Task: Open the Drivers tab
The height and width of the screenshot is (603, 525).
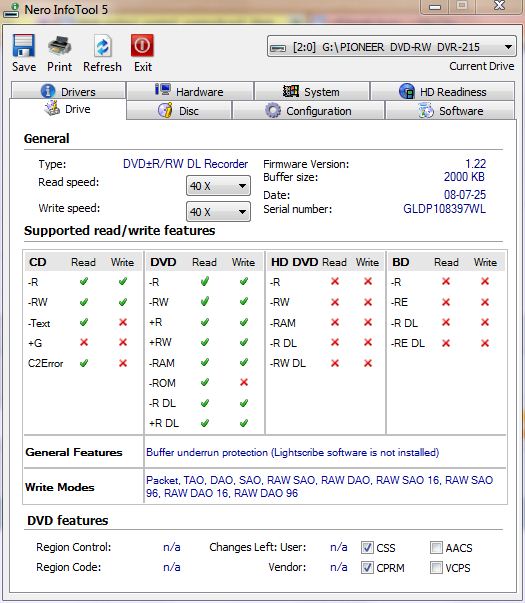Action: [x=68, y=91]
